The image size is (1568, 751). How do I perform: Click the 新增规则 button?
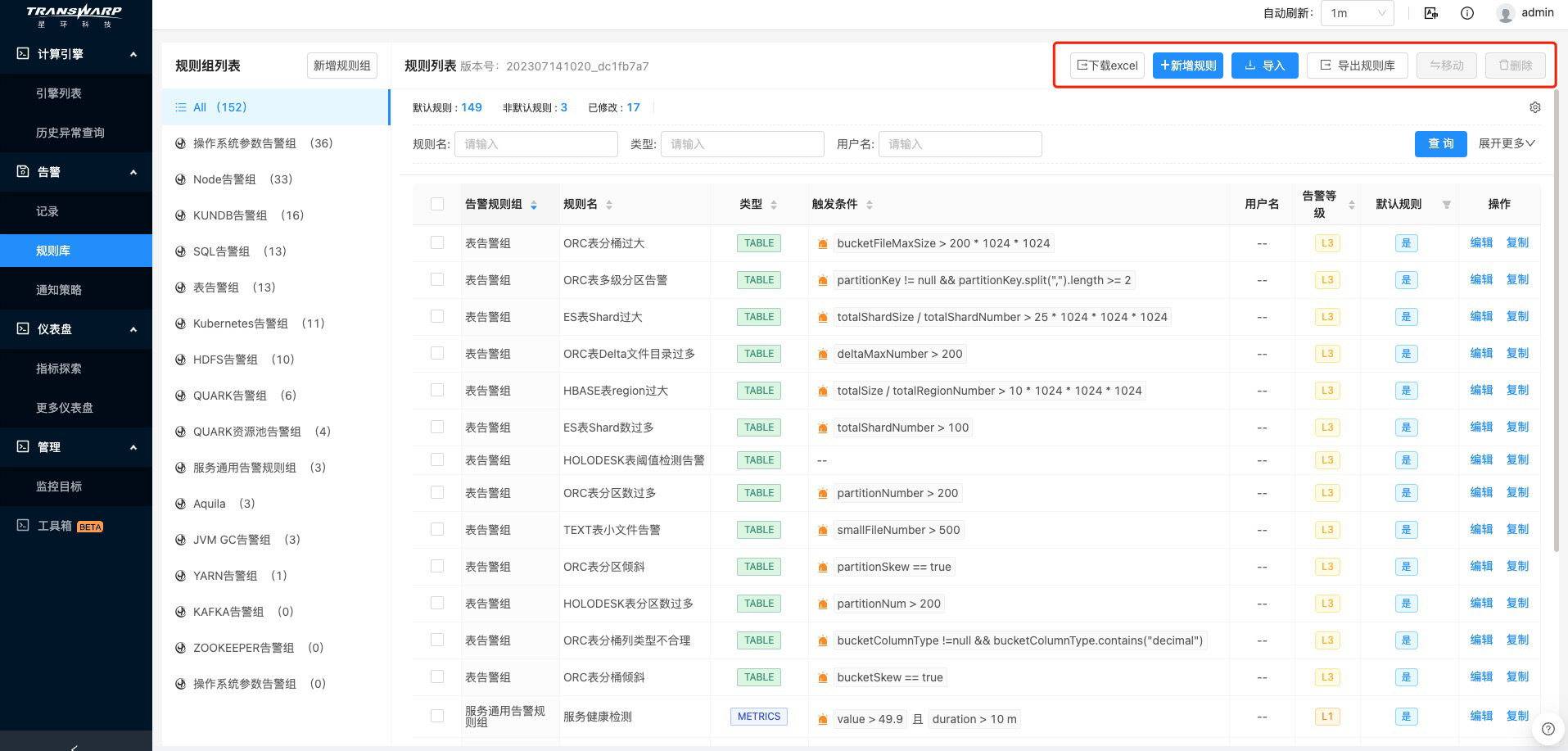pos(1188,66)
